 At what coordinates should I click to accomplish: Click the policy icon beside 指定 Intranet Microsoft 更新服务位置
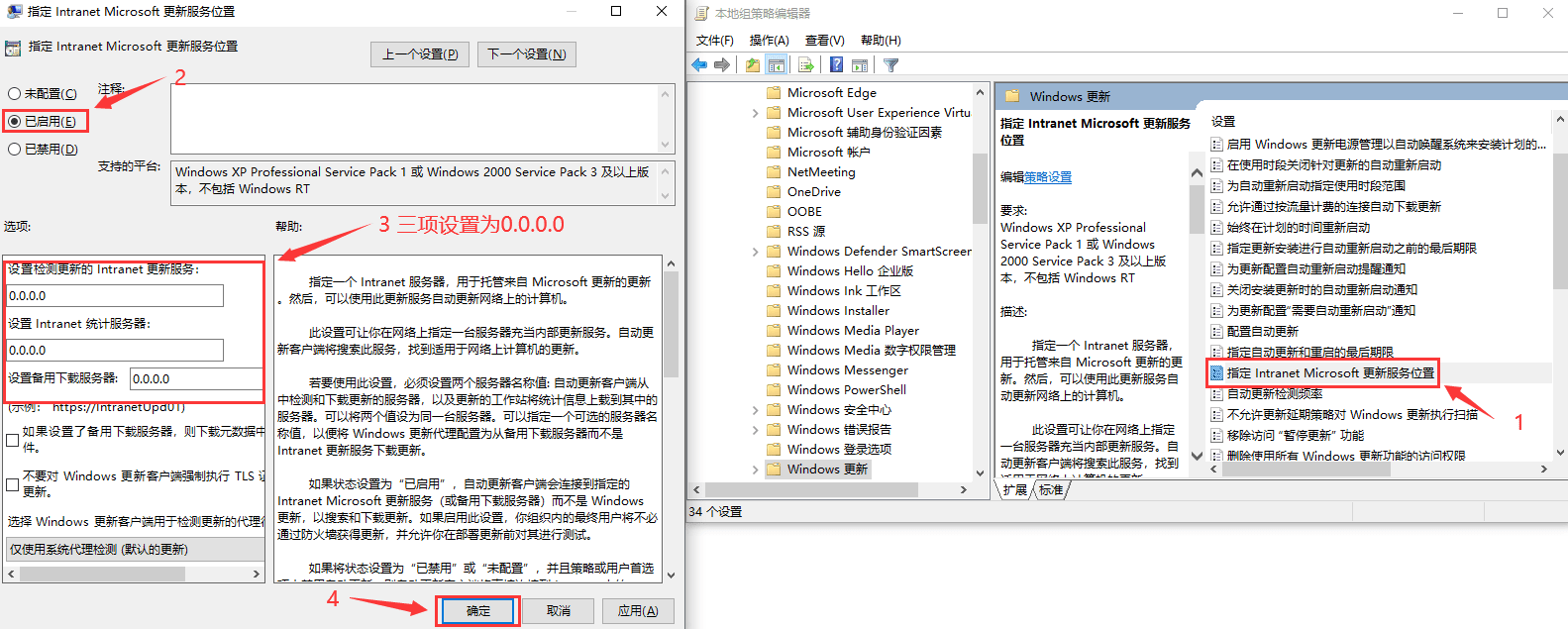tap(1216, 373)
